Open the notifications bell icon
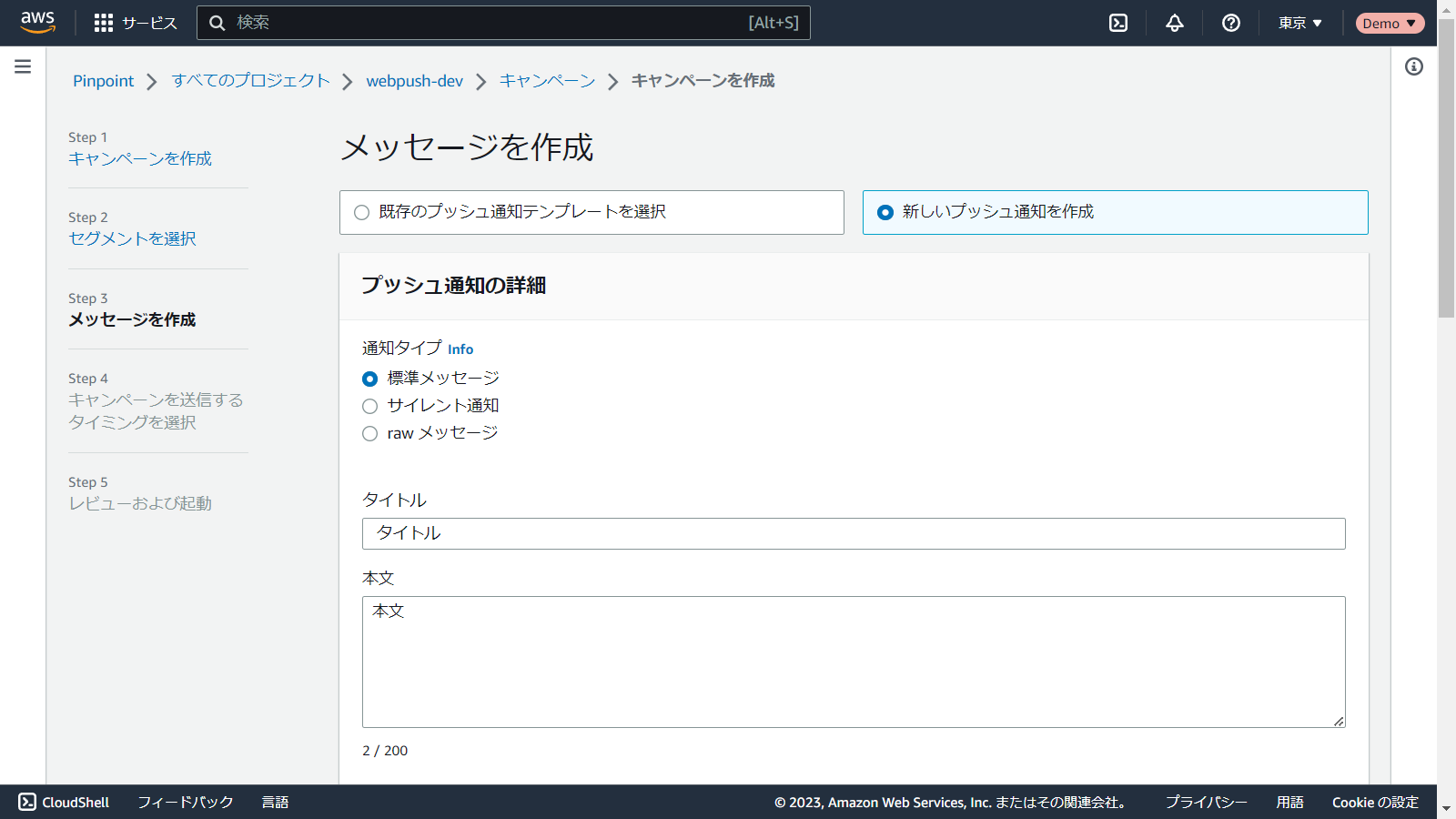This screenshot has height=819, width=1456. click(1175, 23)
